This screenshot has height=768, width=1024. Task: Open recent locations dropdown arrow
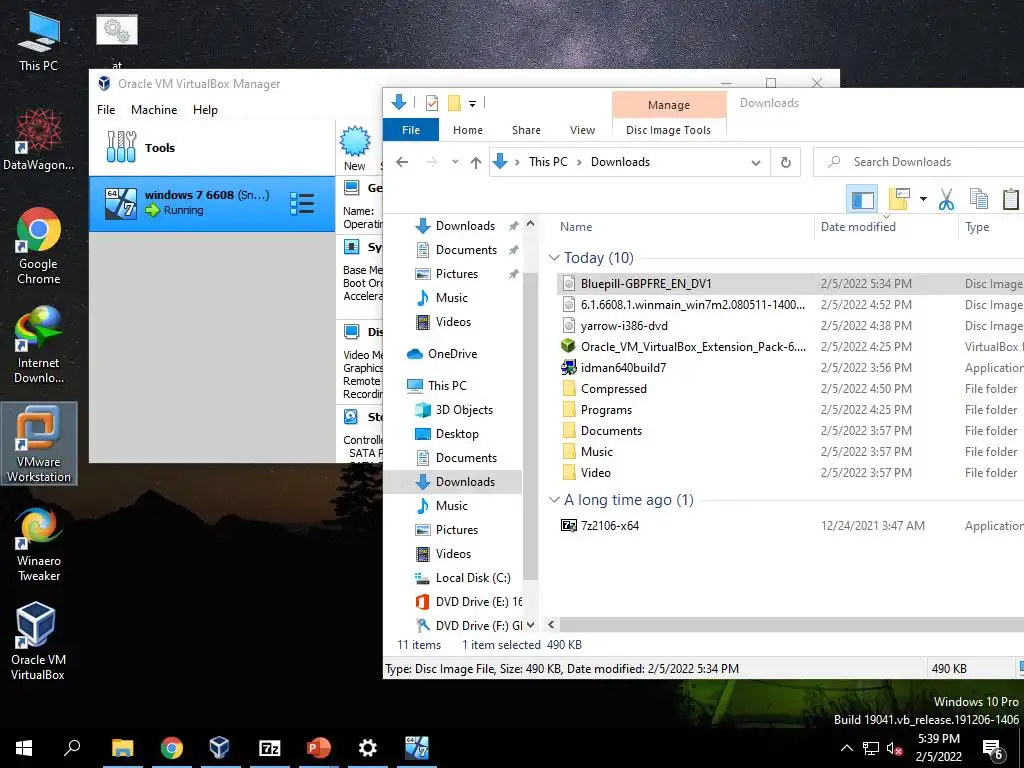[455, 162]
